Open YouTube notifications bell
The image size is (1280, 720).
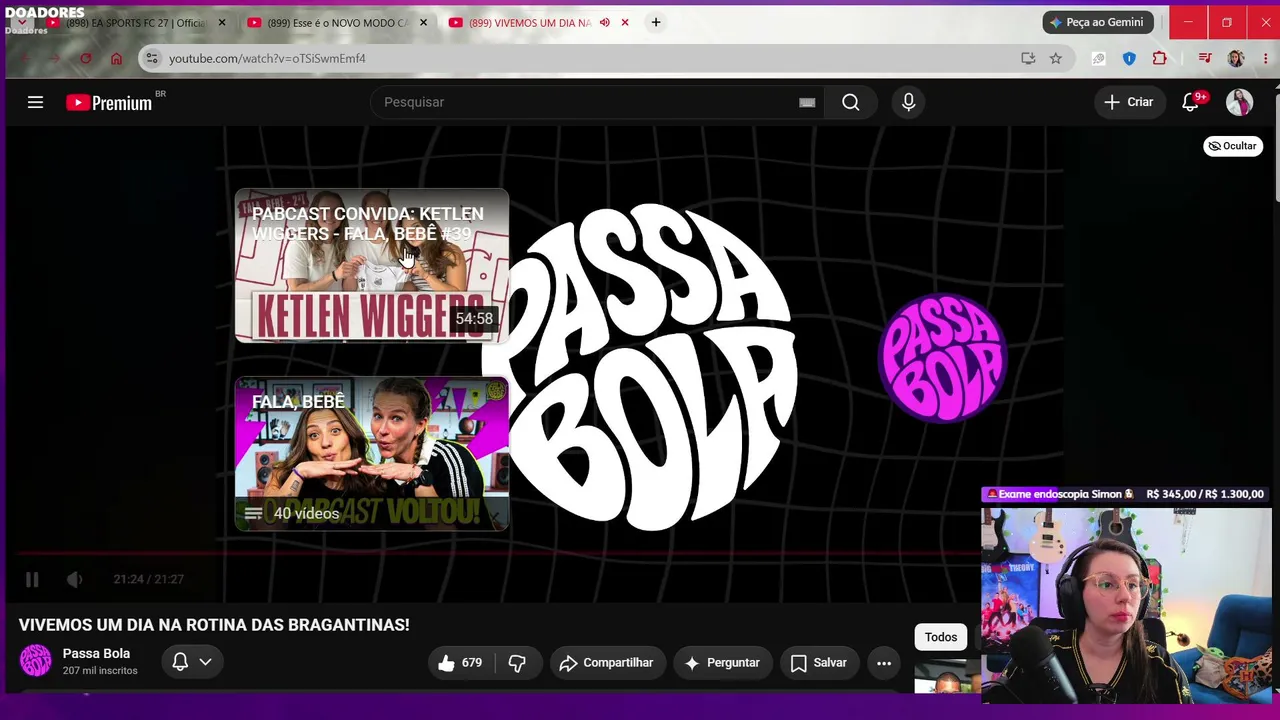[1190, 102]
